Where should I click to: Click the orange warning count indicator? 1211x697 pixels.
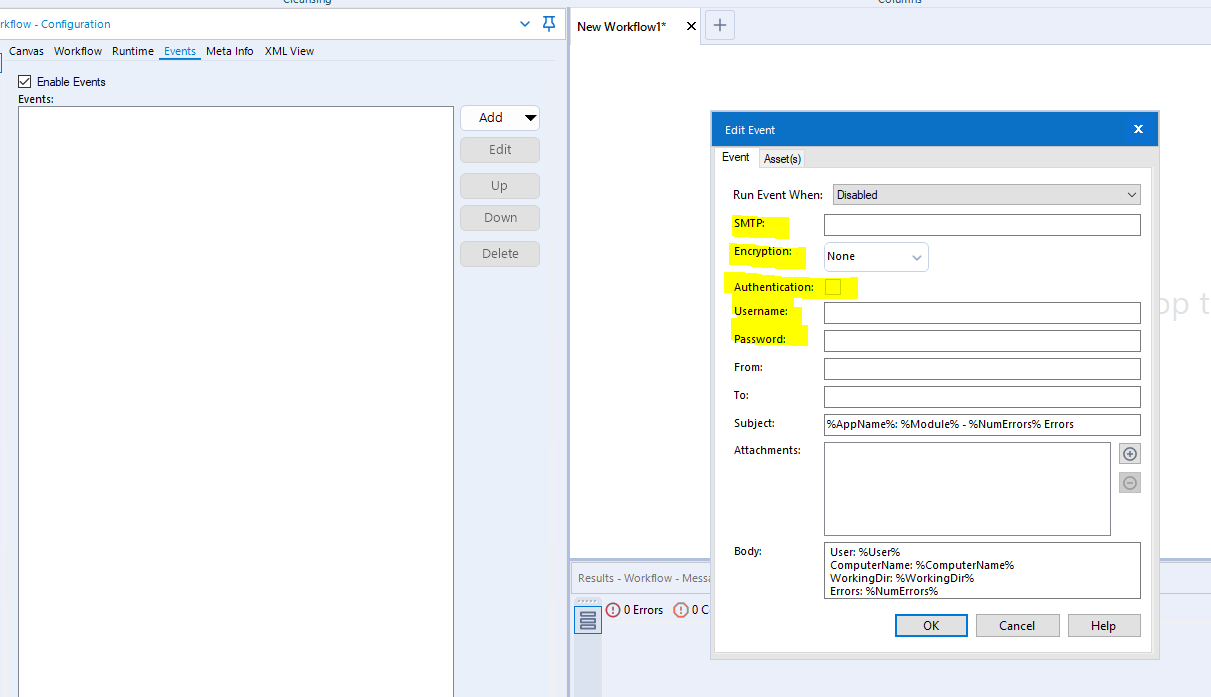click(x=679, y=609)
